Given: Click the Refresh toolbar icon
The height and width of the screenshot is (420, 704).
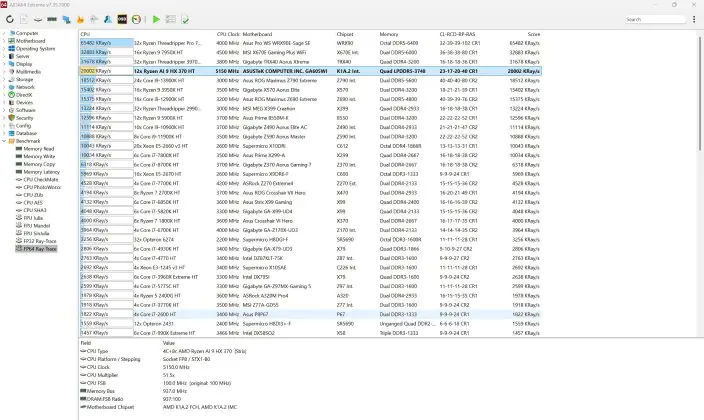Looking at the screenshot, I should click(10, 19).
